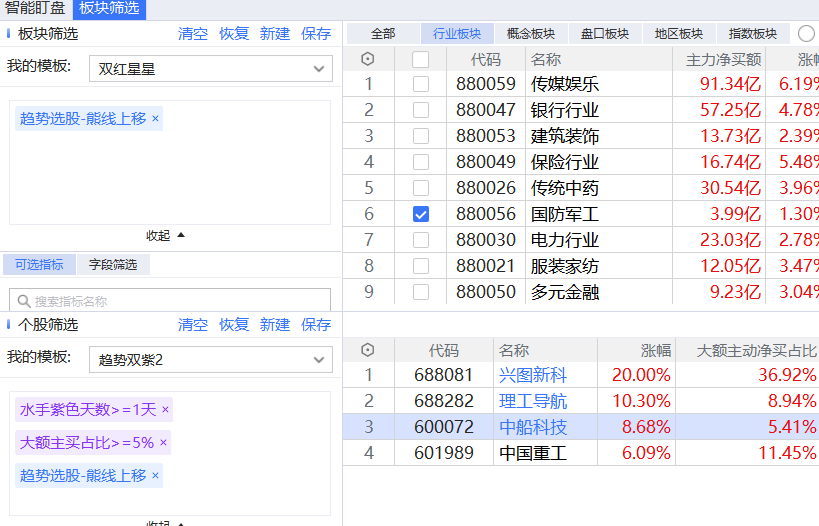
Task: Click sector name 多元金融
Action: pos(565,292)
